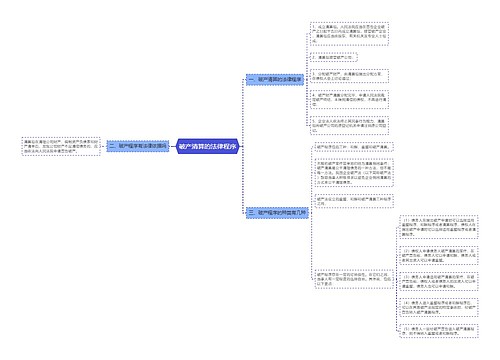Click the last note of branch 三 with sub-items
This screenshot has width=500, height=360.
(x=354, y=279)
